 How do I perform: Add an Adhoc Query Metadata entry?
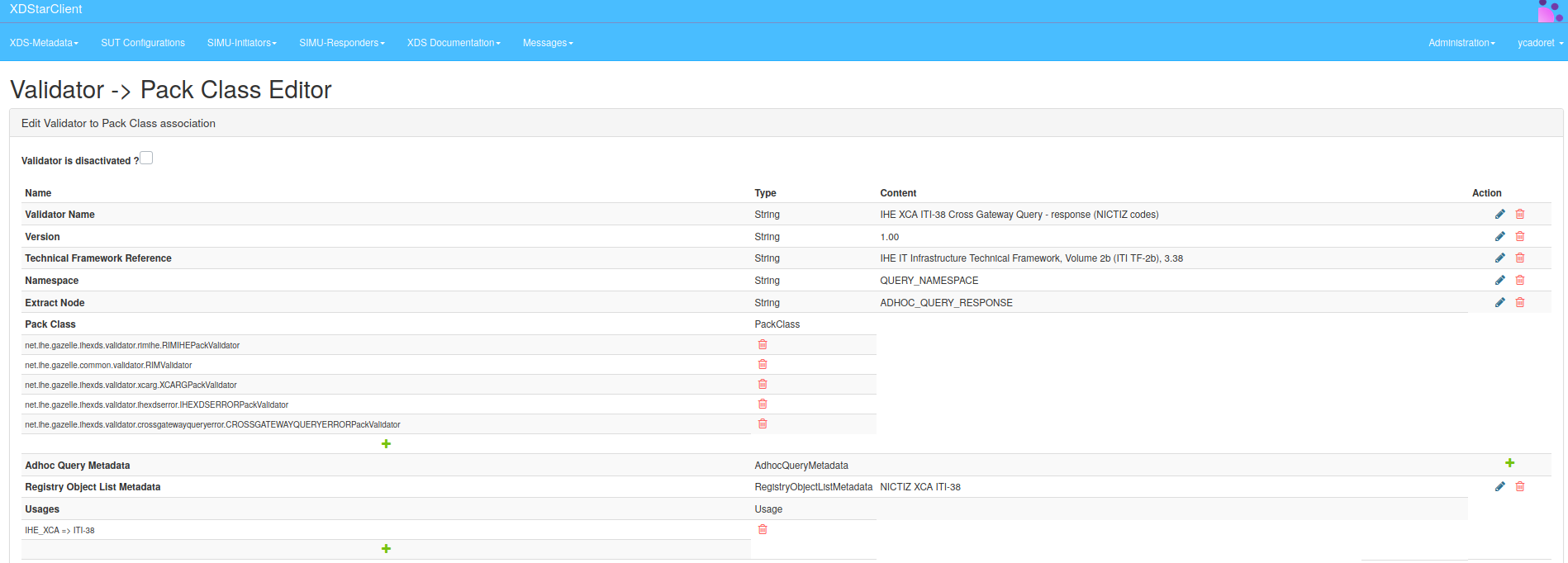(1509, 463)
